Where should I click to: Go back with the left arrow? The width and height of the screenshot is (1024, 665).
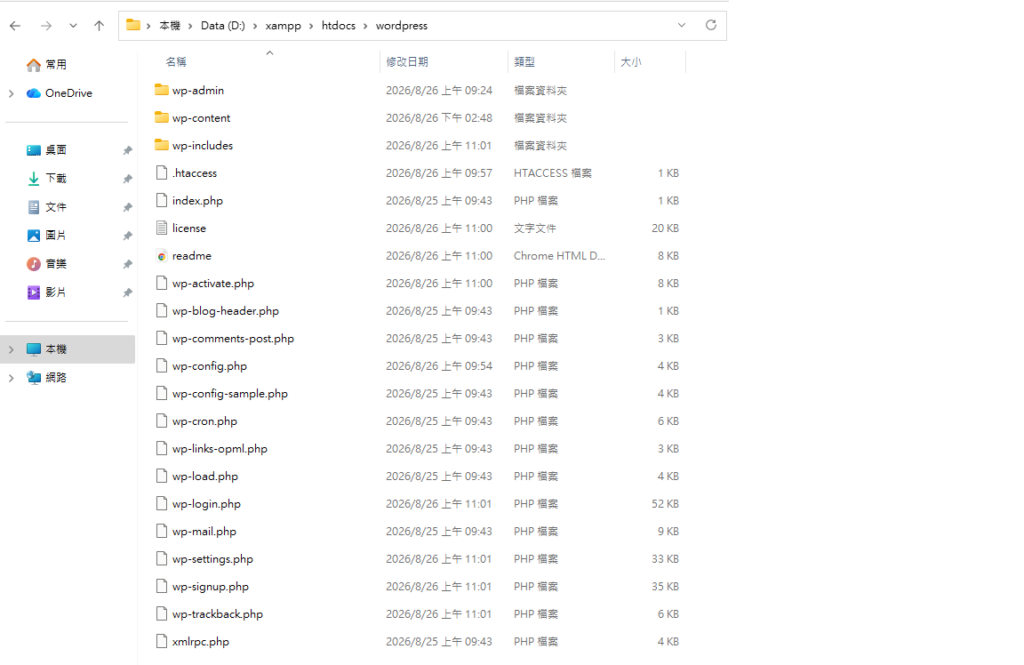[x=15, y=25]
